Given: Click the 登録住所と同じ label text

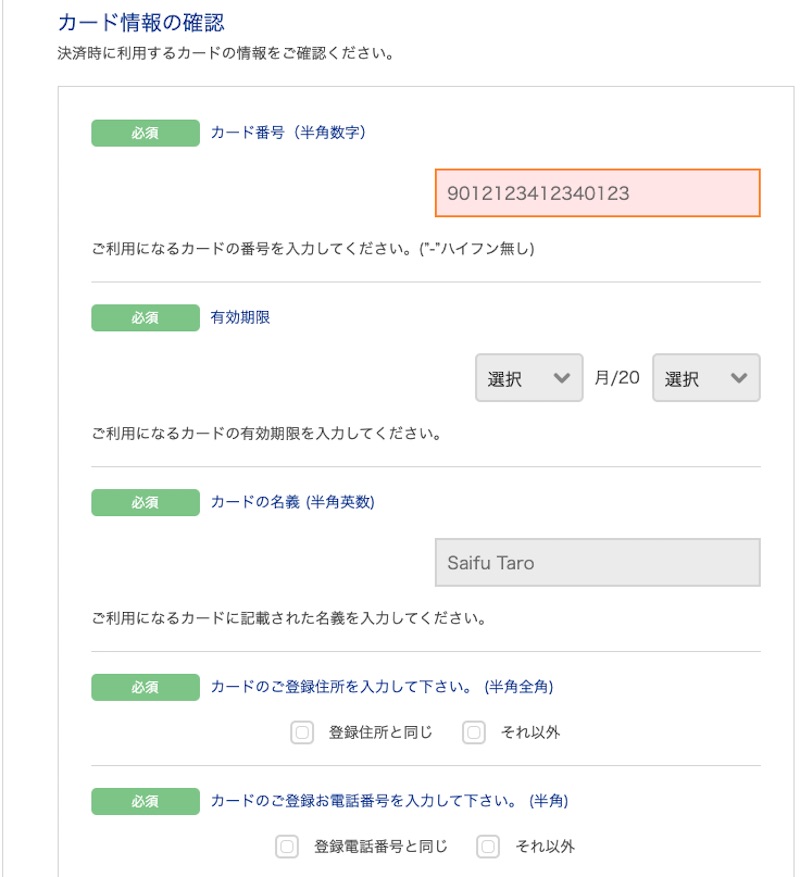Looking at the screenshot, I should pyautogui.click(x=380, y=732).
